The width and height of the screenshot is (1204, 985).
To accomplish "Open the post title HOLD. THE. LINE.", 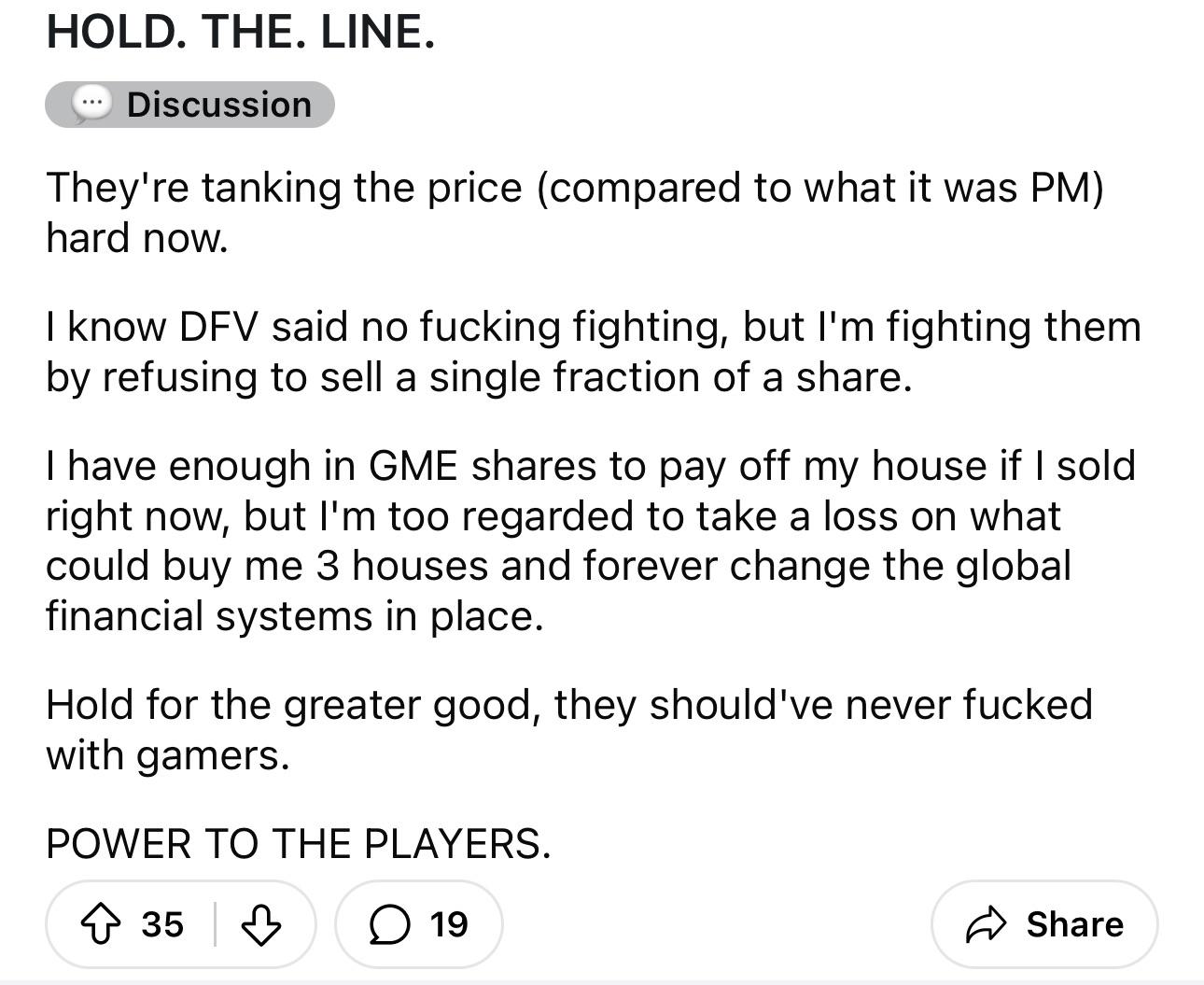I will [x=240, y=32].
